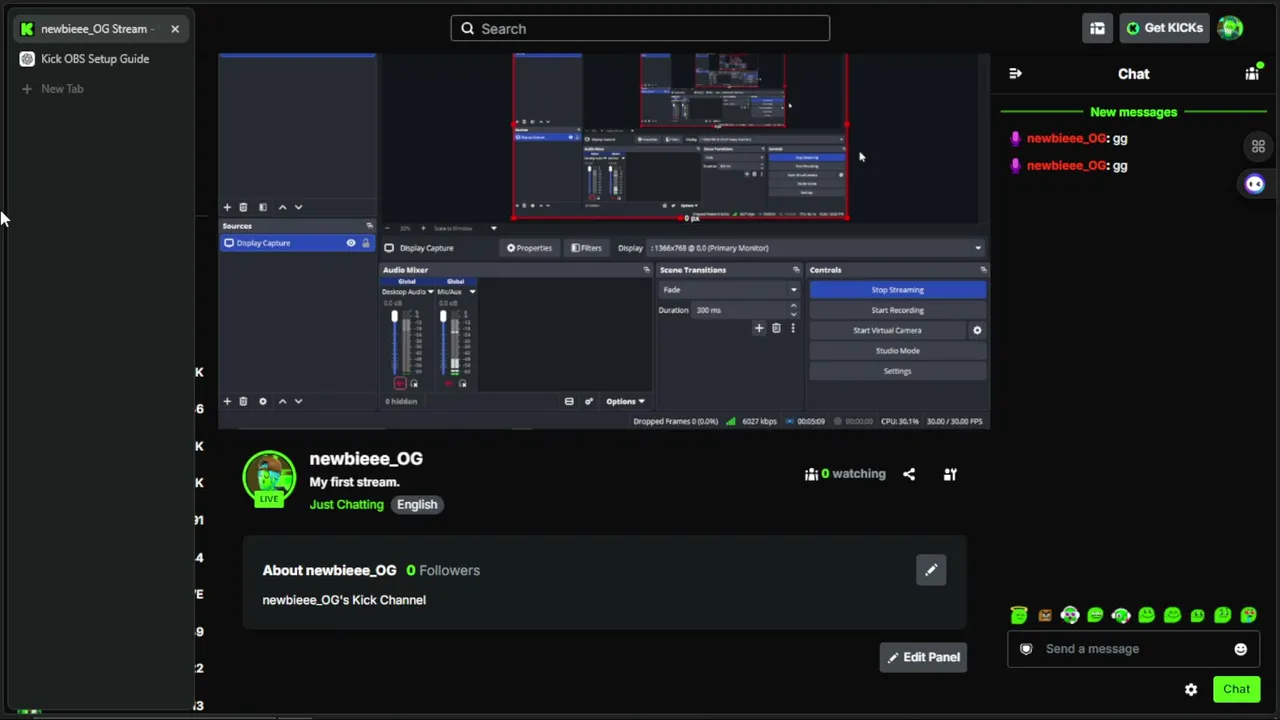Image resolution: width=1280 pixels, height=720 pixels.
Task: Enable Studio Mode button
Action: click(x=898, y=351)
